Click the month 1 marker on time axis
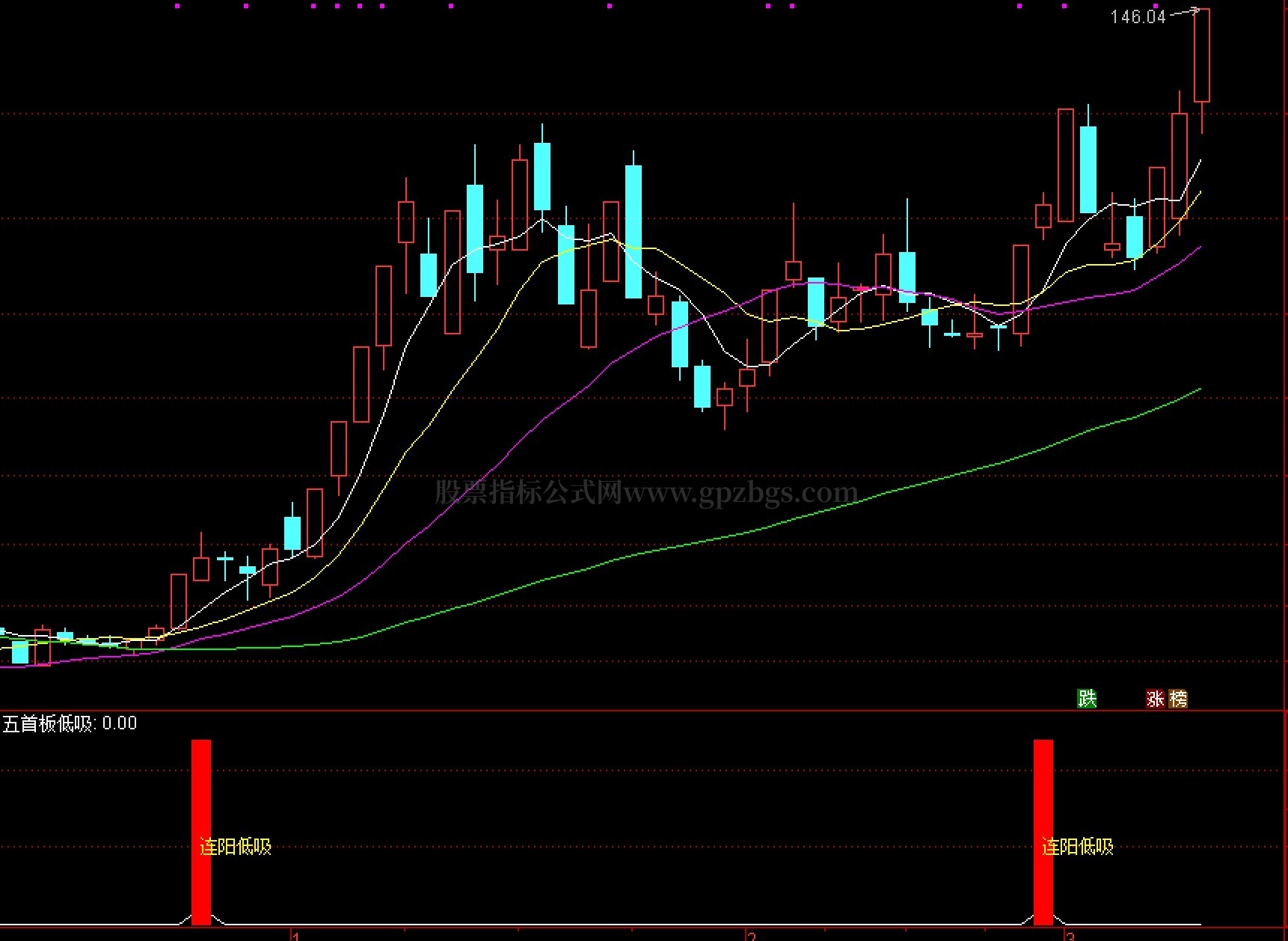Viewport: 1288px width, 941px height. (x=295, y=936)
